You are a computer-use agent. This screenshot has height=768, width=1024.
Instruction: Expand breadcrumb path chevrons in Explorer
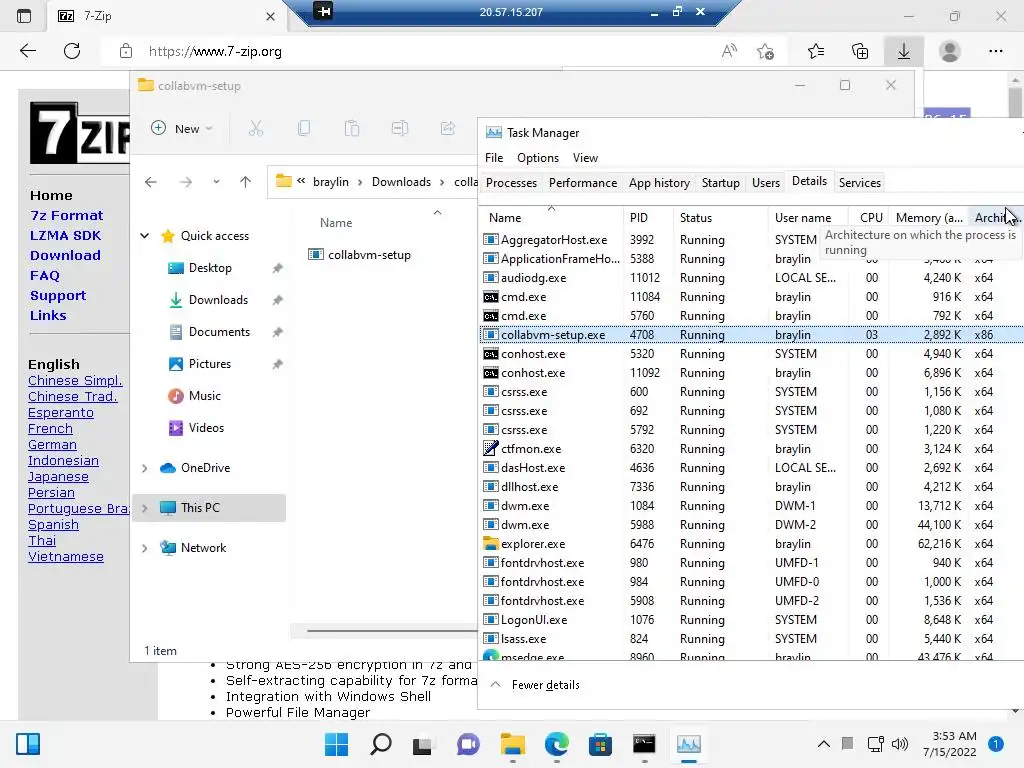301,182
